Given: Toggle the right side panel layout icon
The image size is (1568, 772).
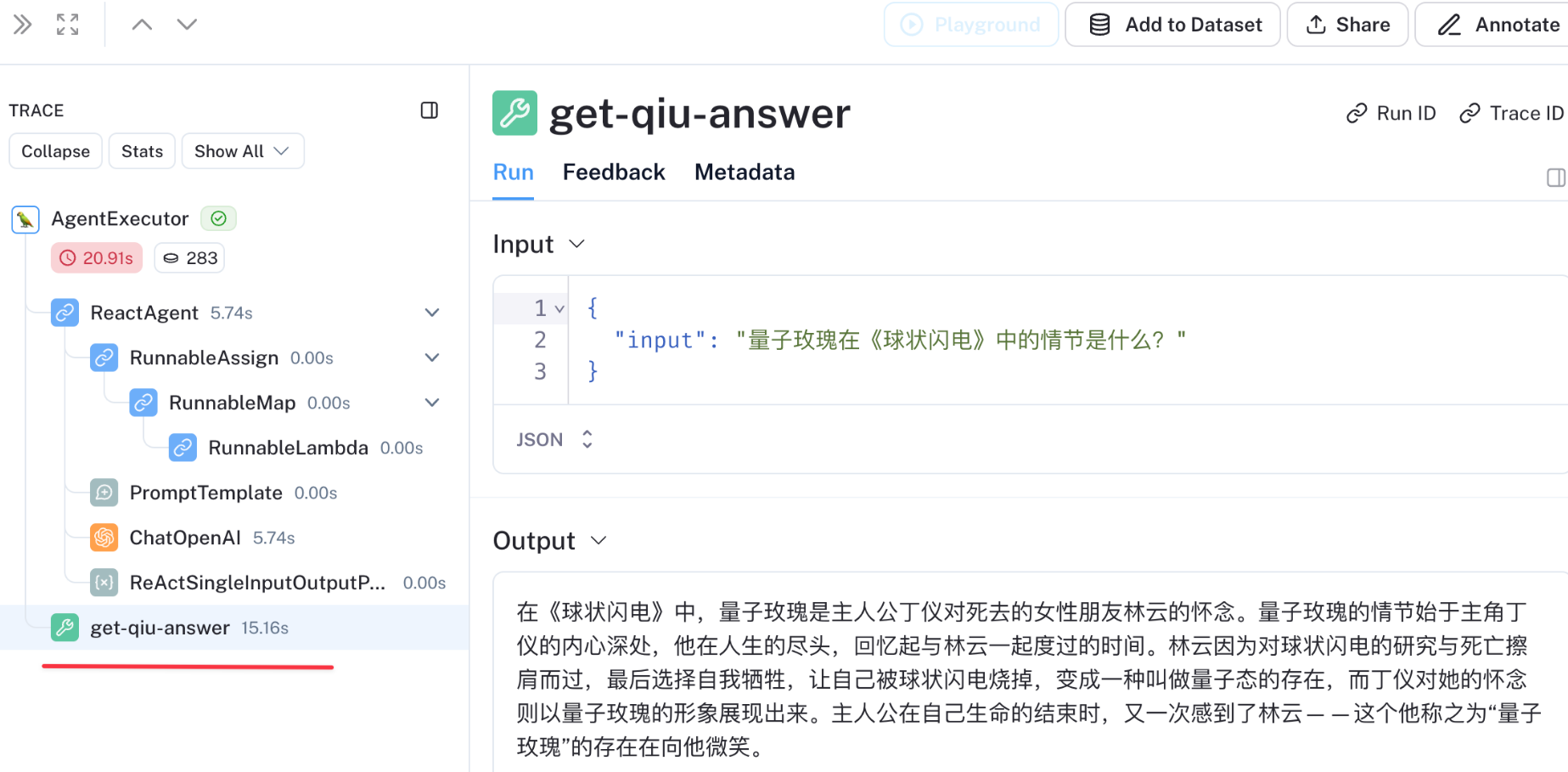Looking at the screenshot, I should [1556, 178].
